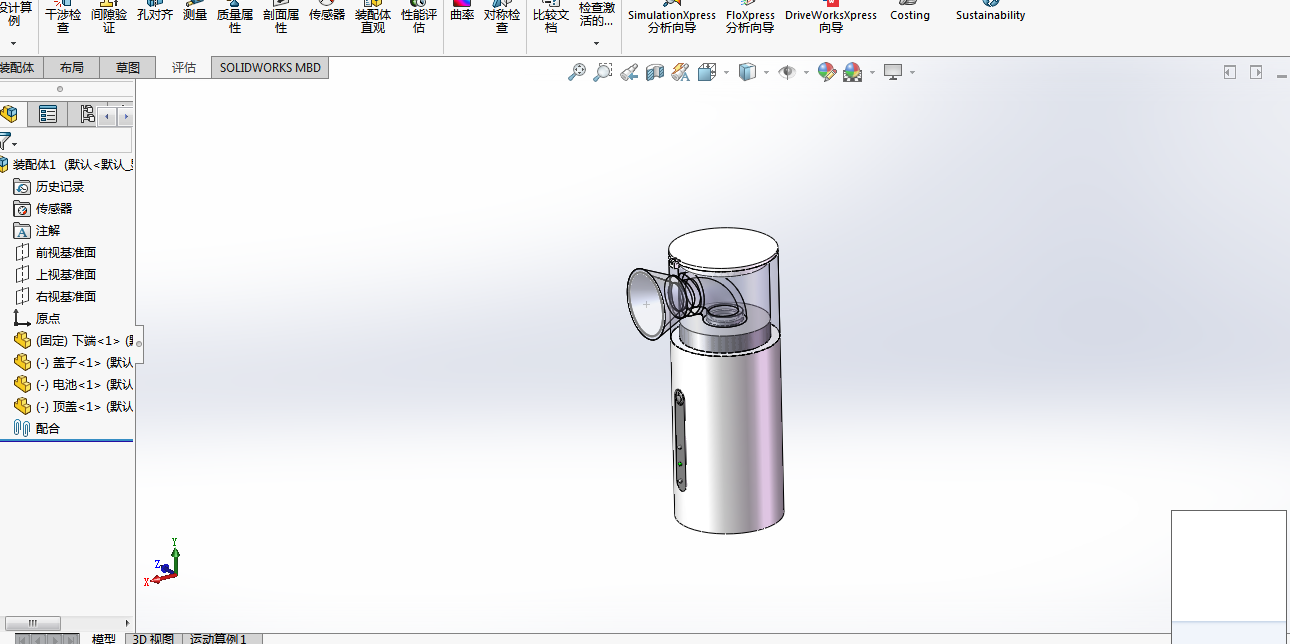Activate the Section View icon
Viewport: 1290px width, 644px height.
click(655, 72)
